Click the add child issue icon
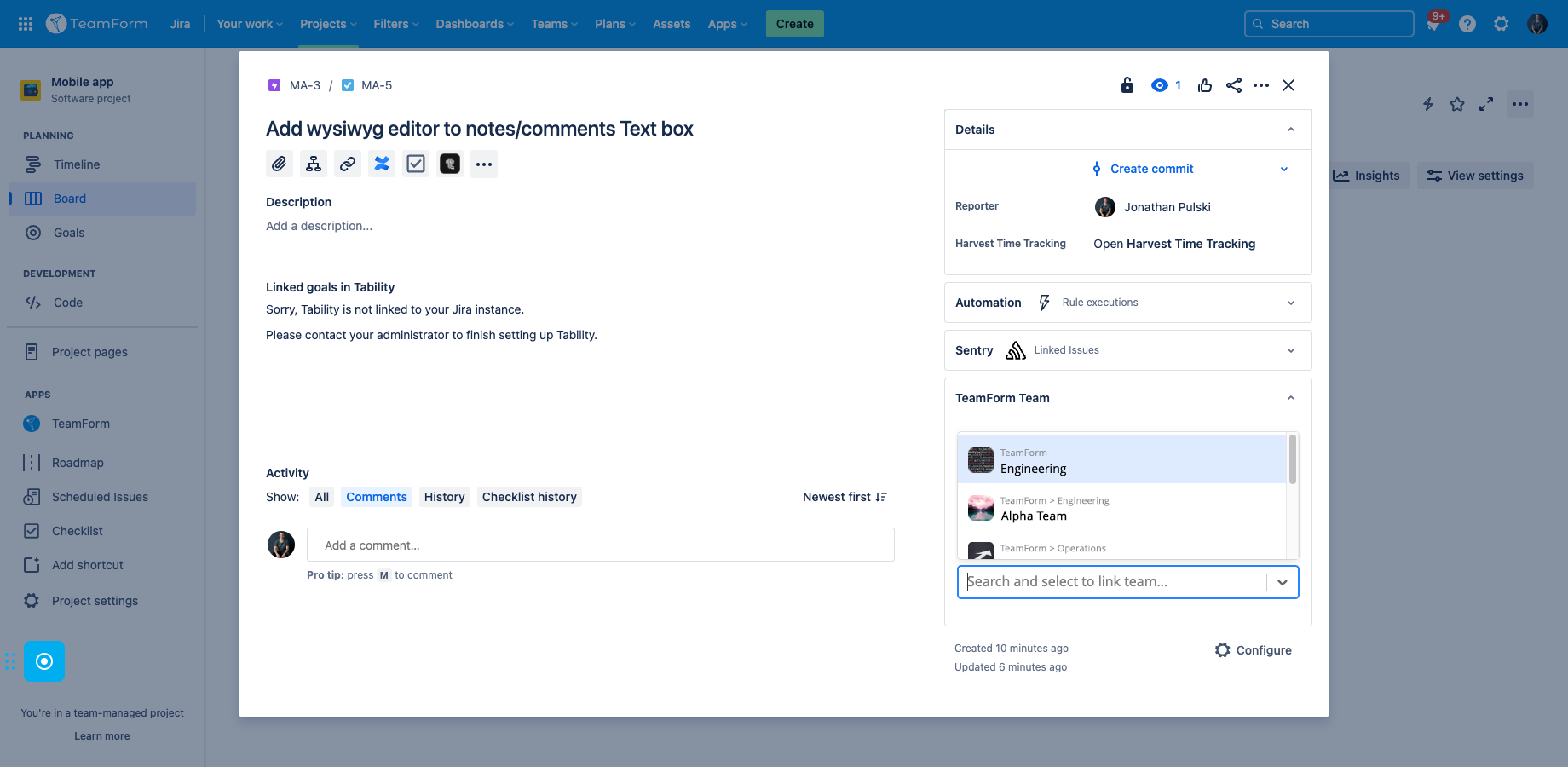This screenshot has height=767, width=1568. tap(314, 164)
